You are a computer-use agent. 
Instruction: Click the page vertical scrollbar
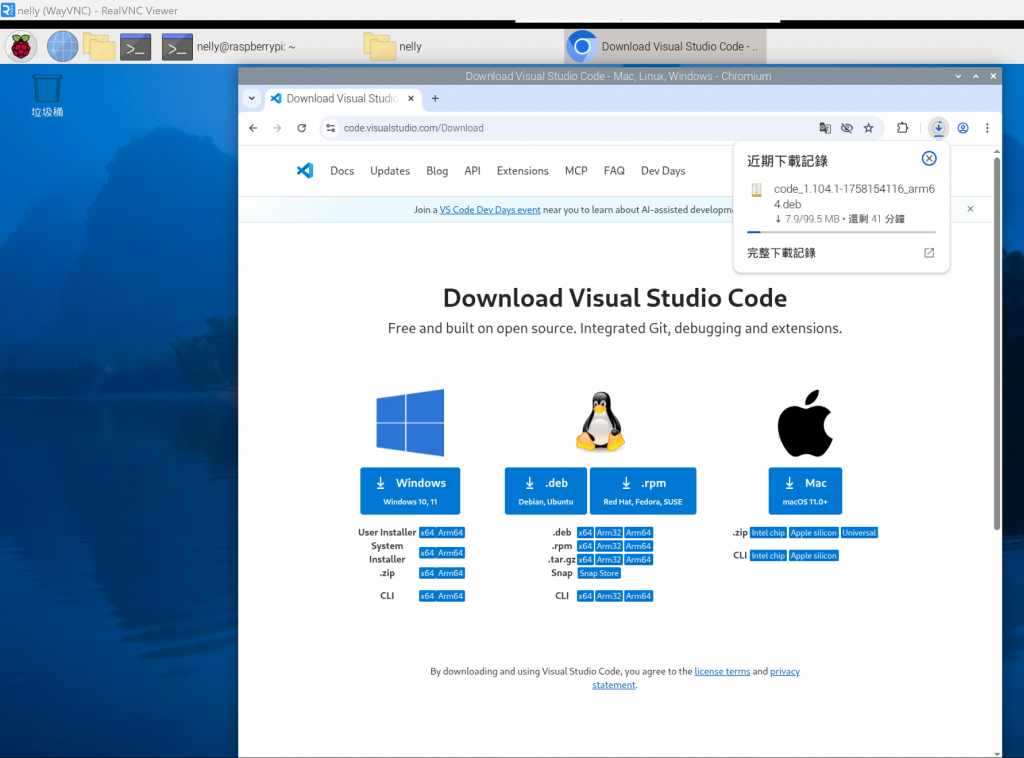(x=997, y=343)
